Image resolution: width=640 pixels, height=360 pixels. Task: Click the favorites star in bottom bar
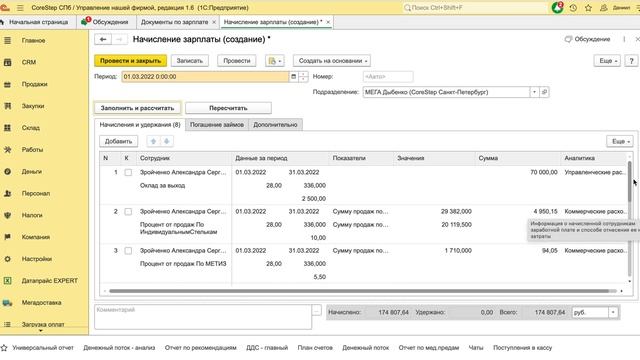(x=4, y=348)
